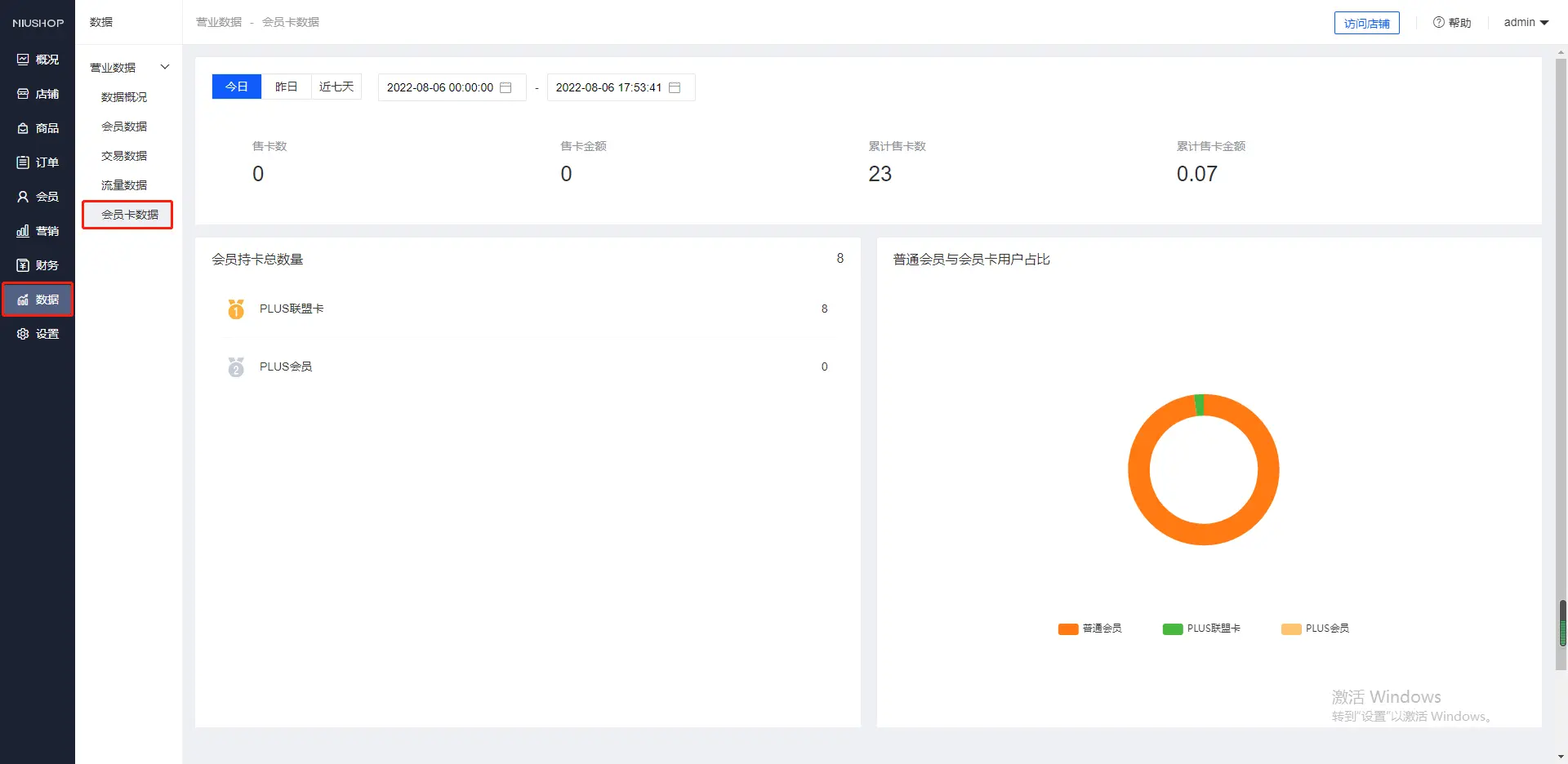Select the 商品 goods bag icon
Screen dimensions: 1568x764
pos(23,128)
